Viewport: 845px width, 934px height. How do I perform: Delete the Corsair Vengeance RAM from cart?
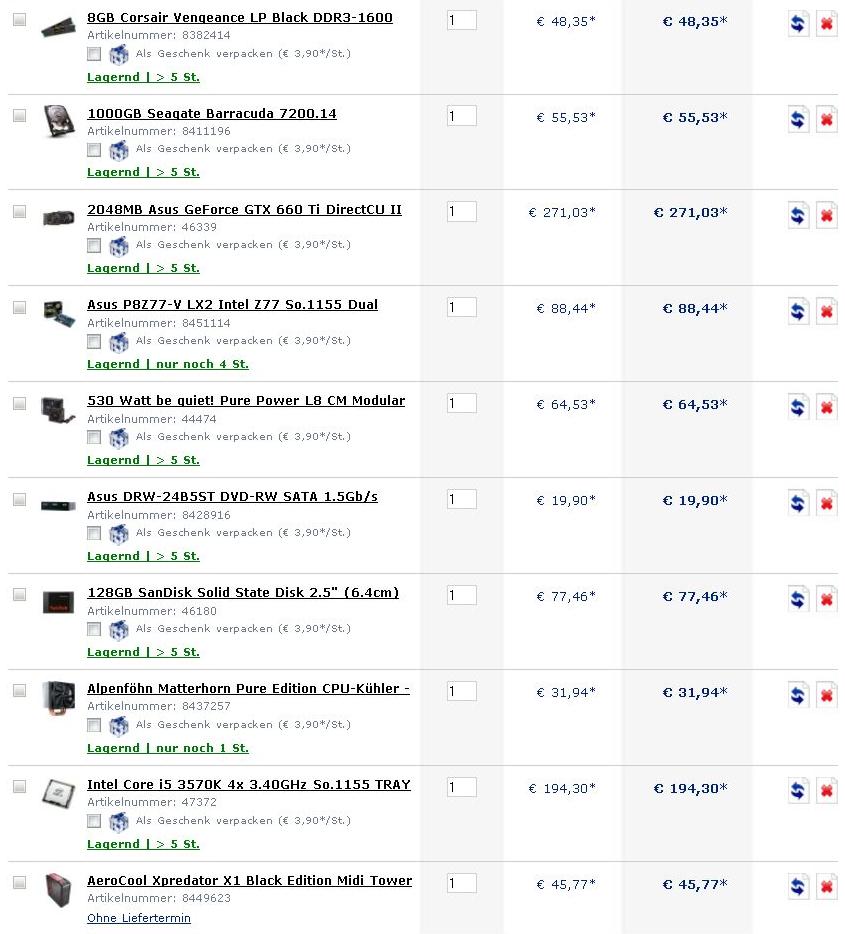(x=827, y=24)
